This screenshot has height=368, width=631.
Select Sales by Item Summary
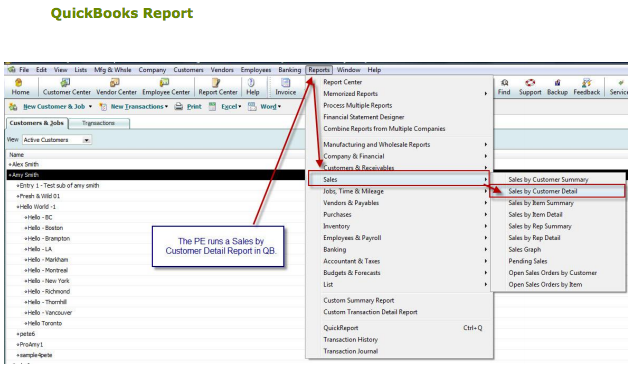point(540,203)
